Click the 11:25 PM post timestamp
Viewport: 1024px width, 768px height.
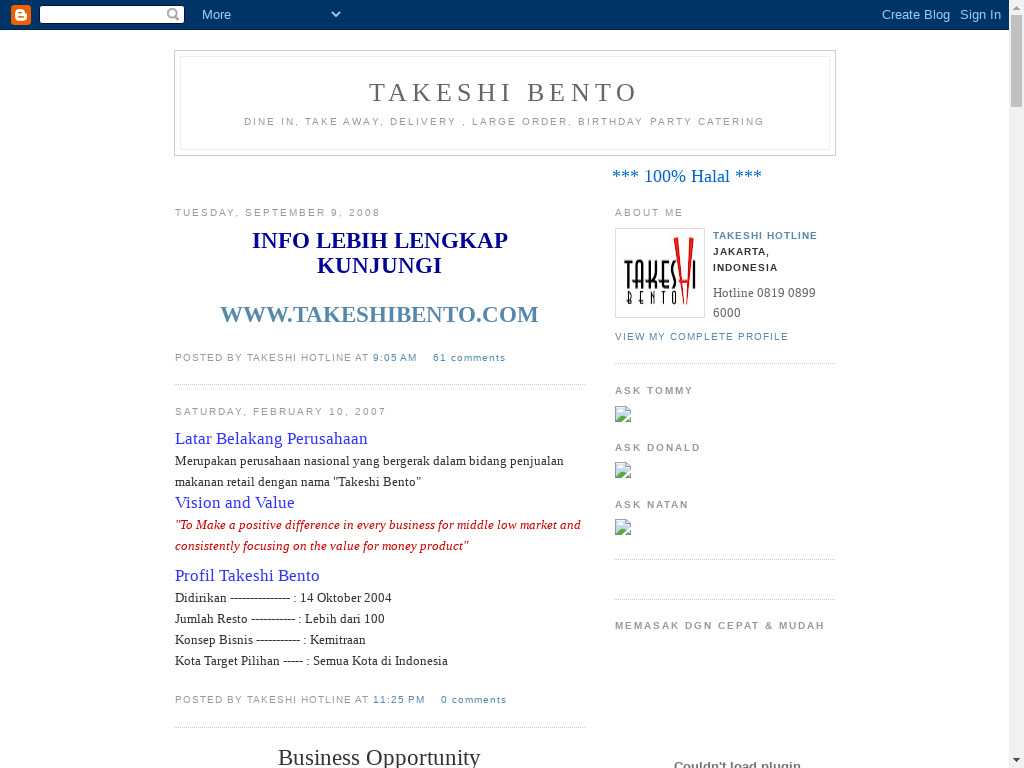tap(399, 700)
